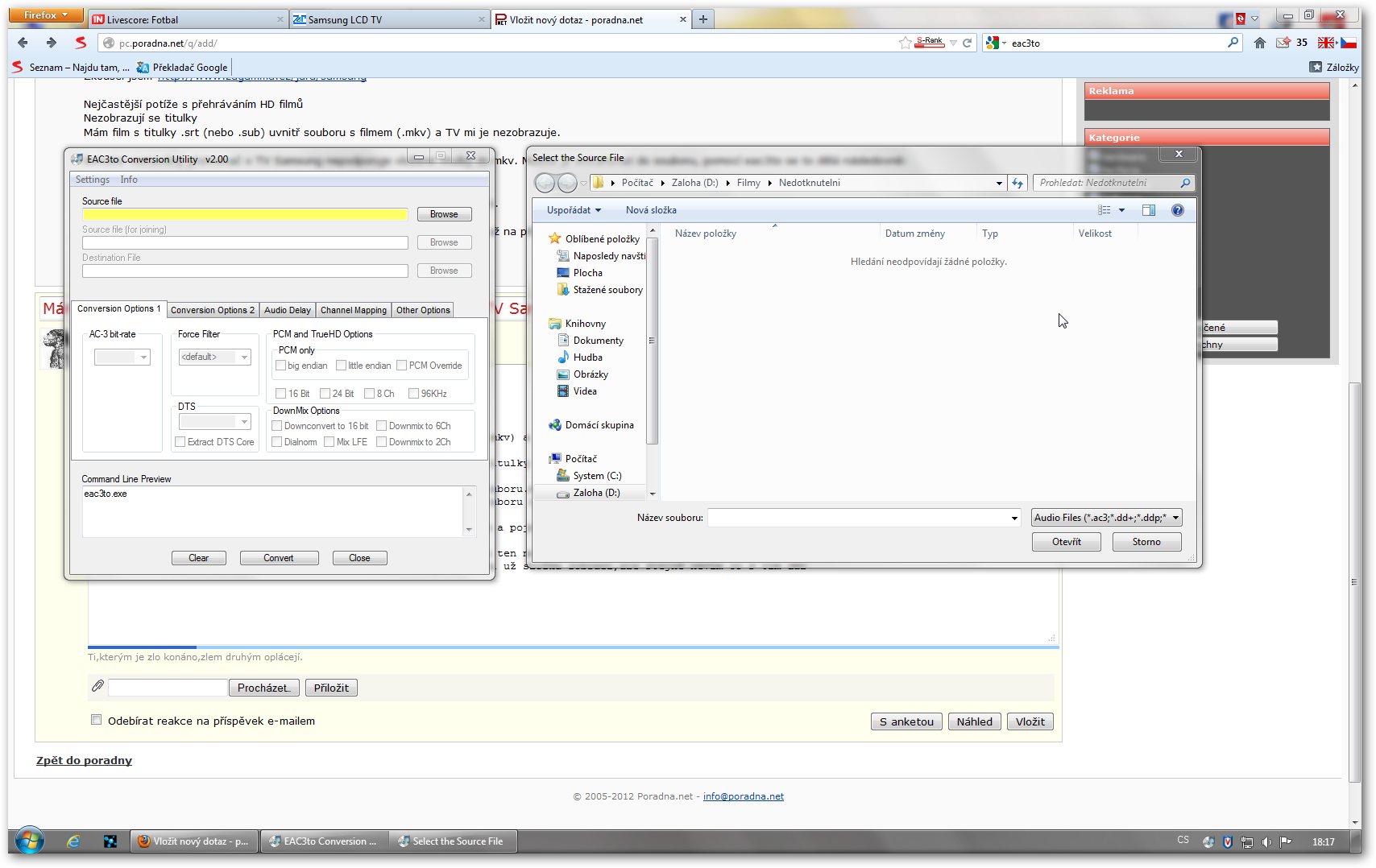Check the Extract DTS Core option
The image size is (1376, 868).
180,442
